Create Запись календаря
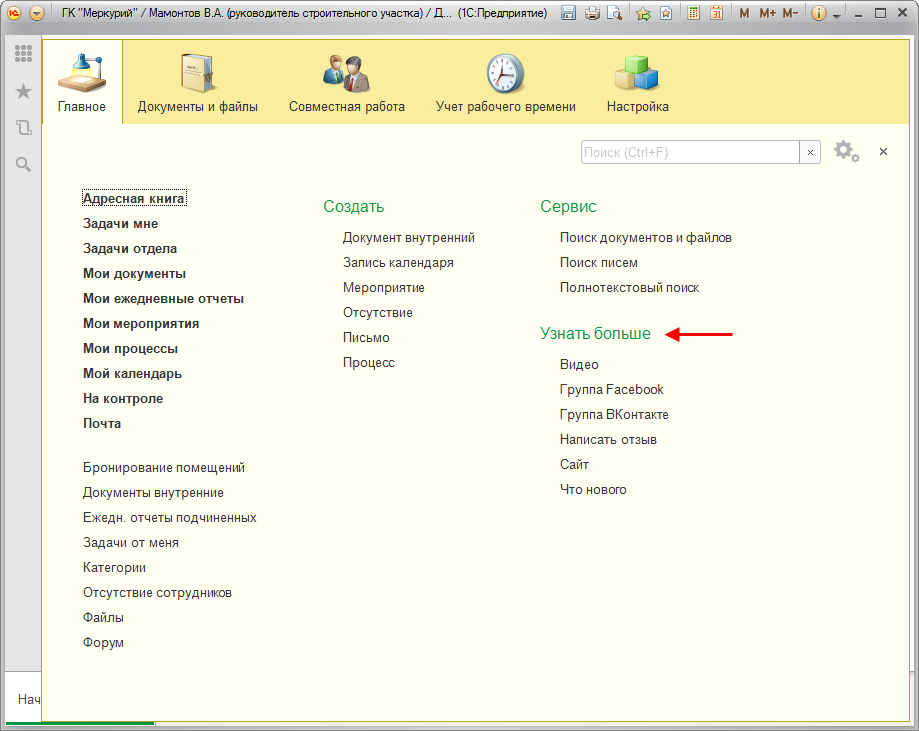 click(398, 263)
